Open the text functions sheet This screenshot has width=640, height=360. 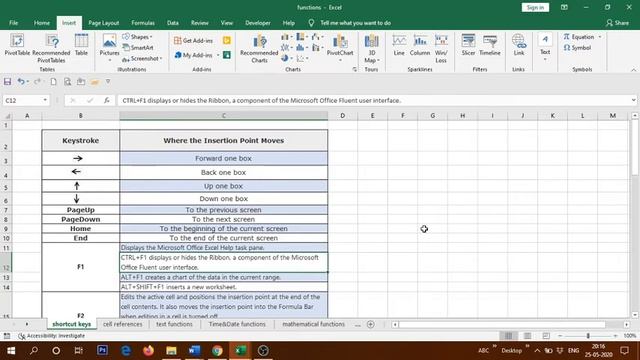(174, 324)
